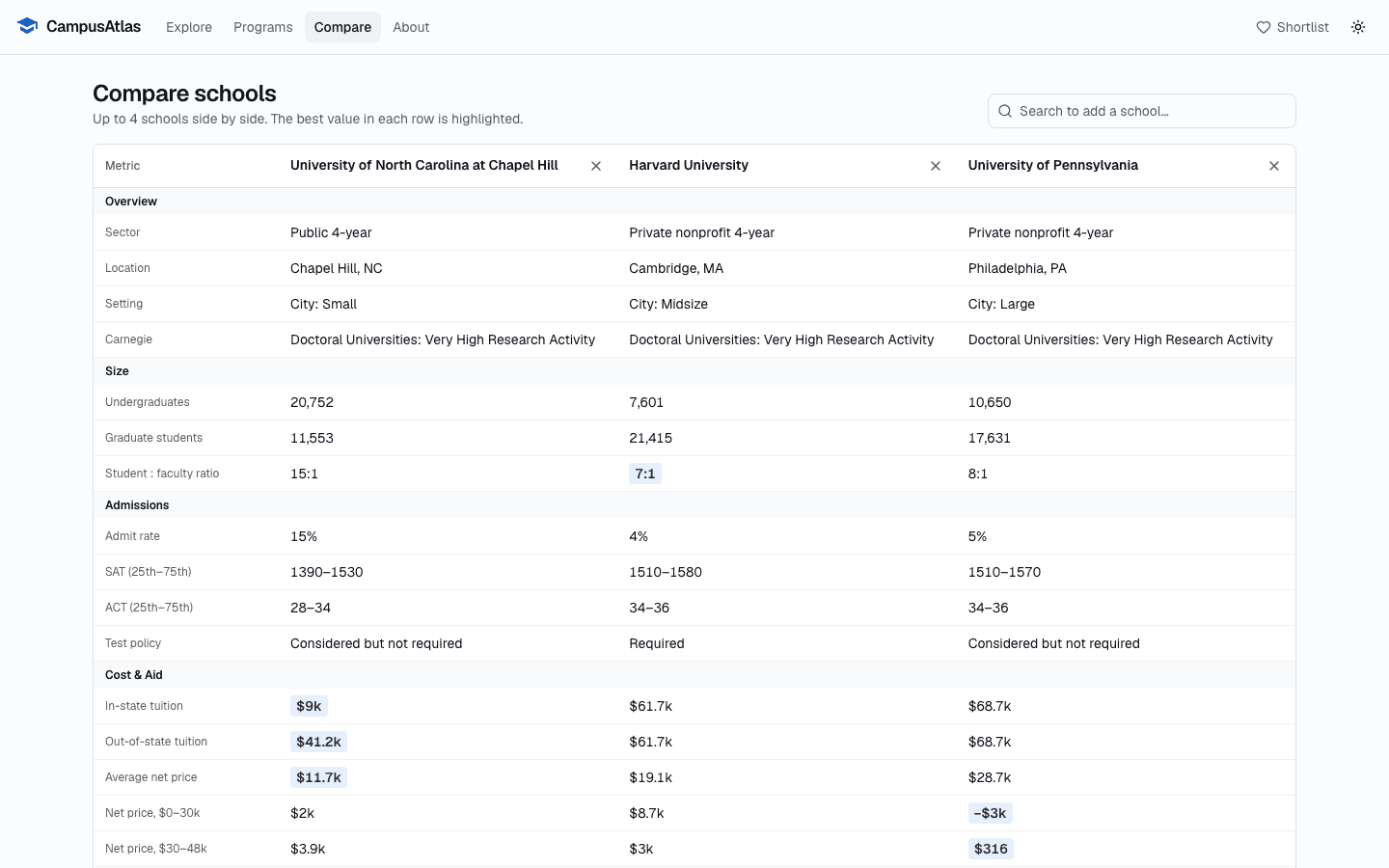Click the Compare schools page title
This screenshot has height=868, width=1389.
pos(184,94)
